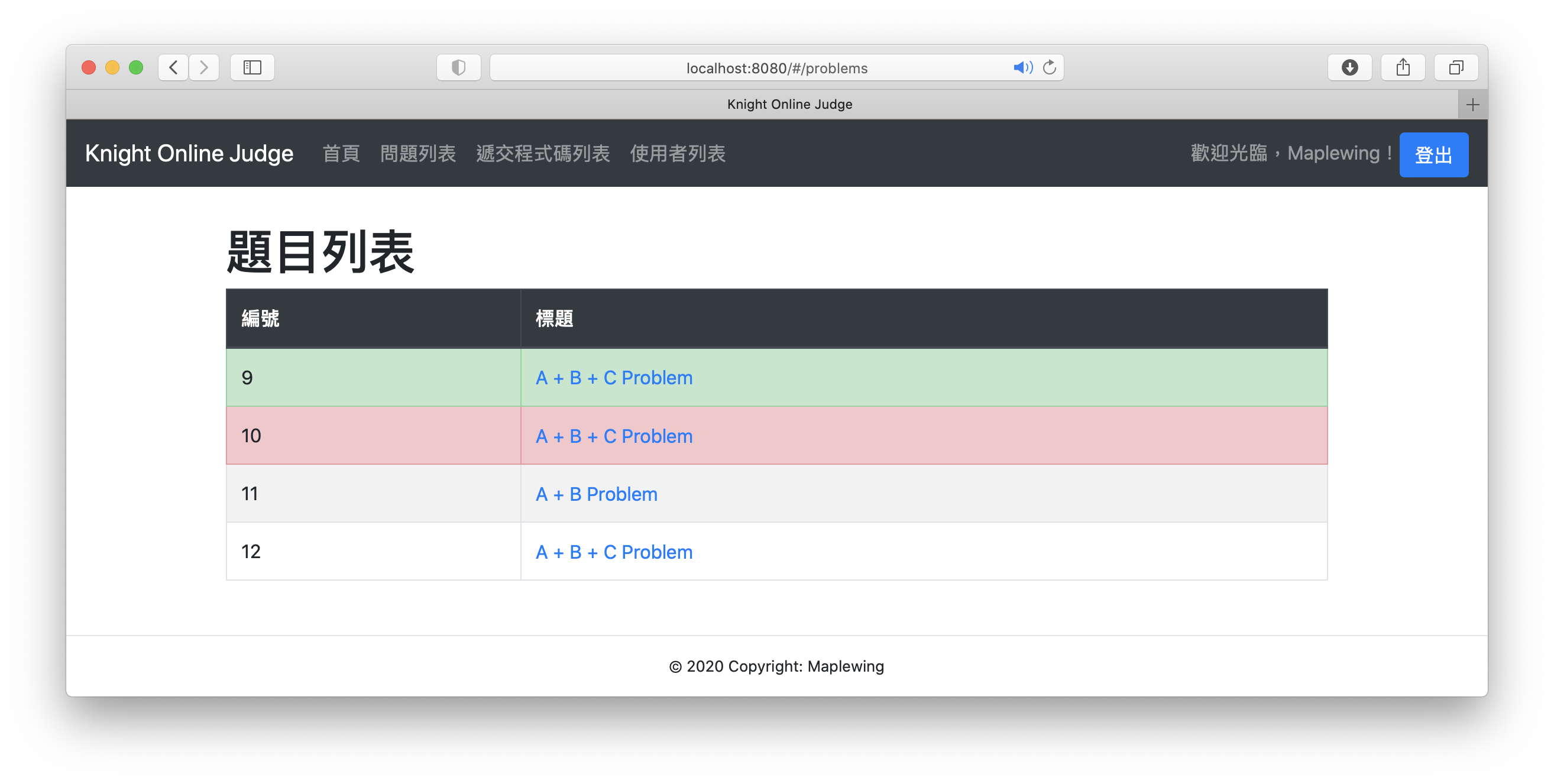Open problem 10 A + B + C Problem

tap(614, 436)
